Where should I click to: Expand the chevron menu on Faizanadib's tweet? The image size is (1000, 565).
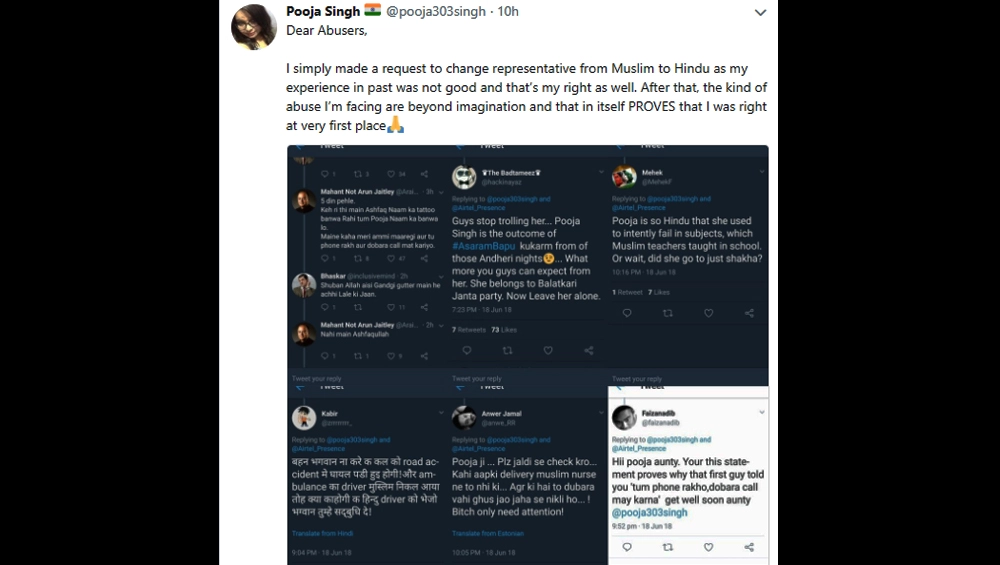click(x=760, y=412)
